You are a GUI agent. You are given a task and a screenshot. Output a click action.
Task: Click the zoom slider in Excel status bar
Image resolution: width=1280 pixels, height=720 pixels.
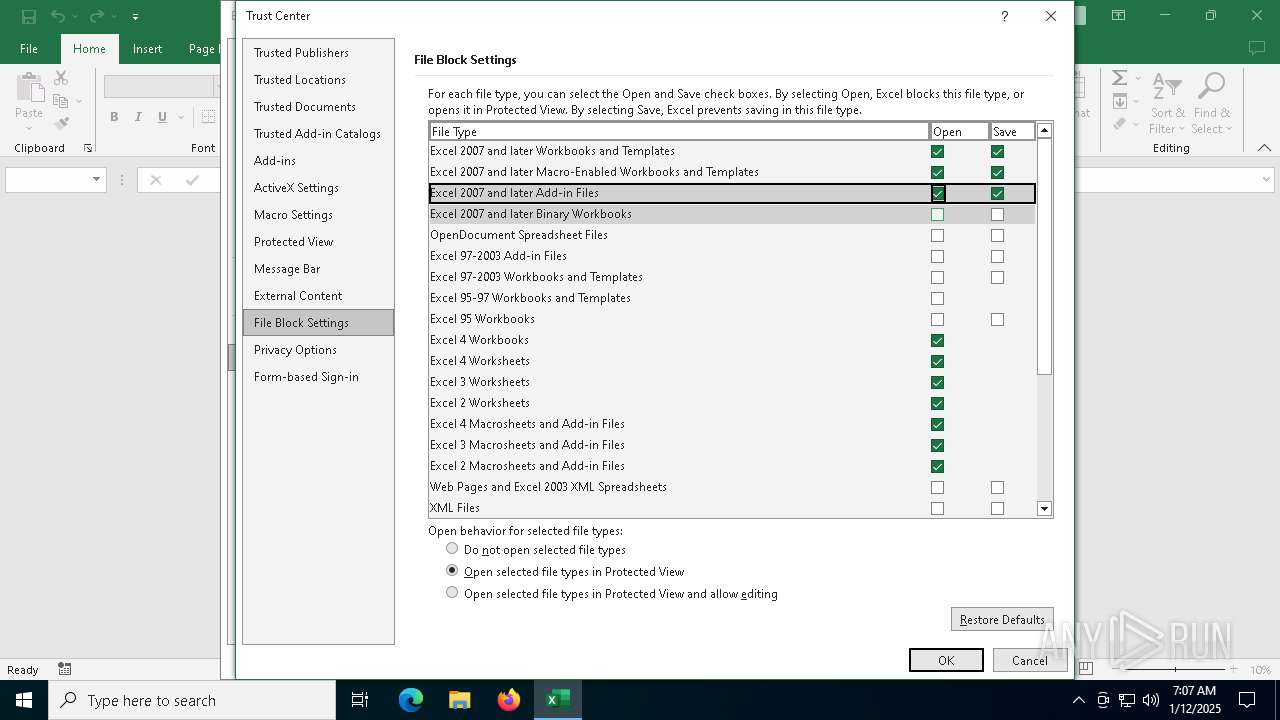[x=1175, y=669]
